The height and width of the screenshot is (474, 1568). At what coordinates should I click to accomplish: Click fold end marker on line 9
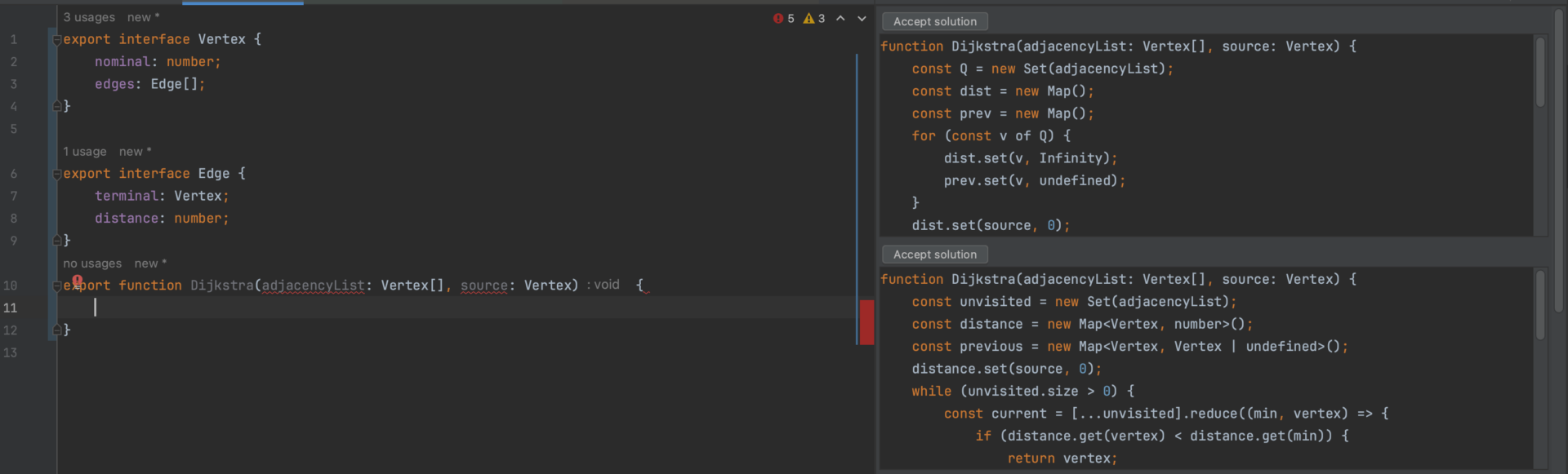click(x=57, y=241)
